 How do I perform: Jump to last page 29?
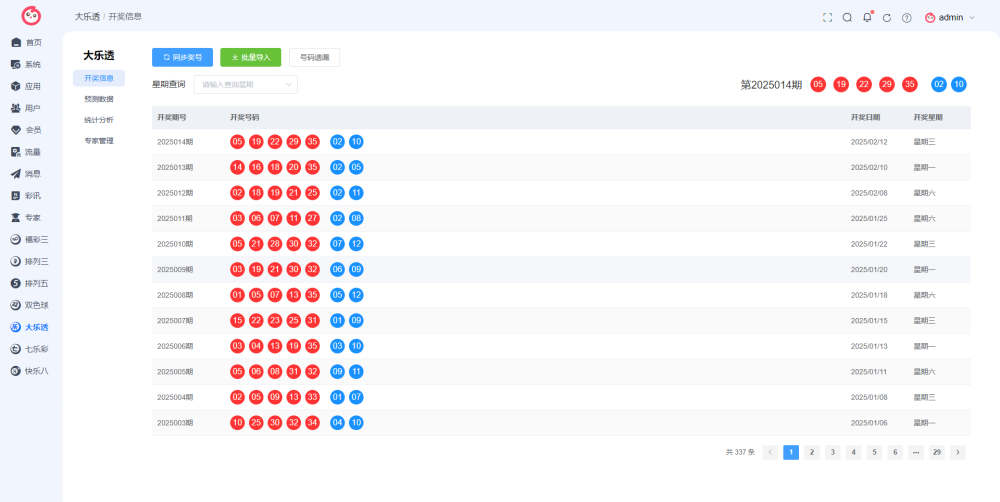(937, 452)
